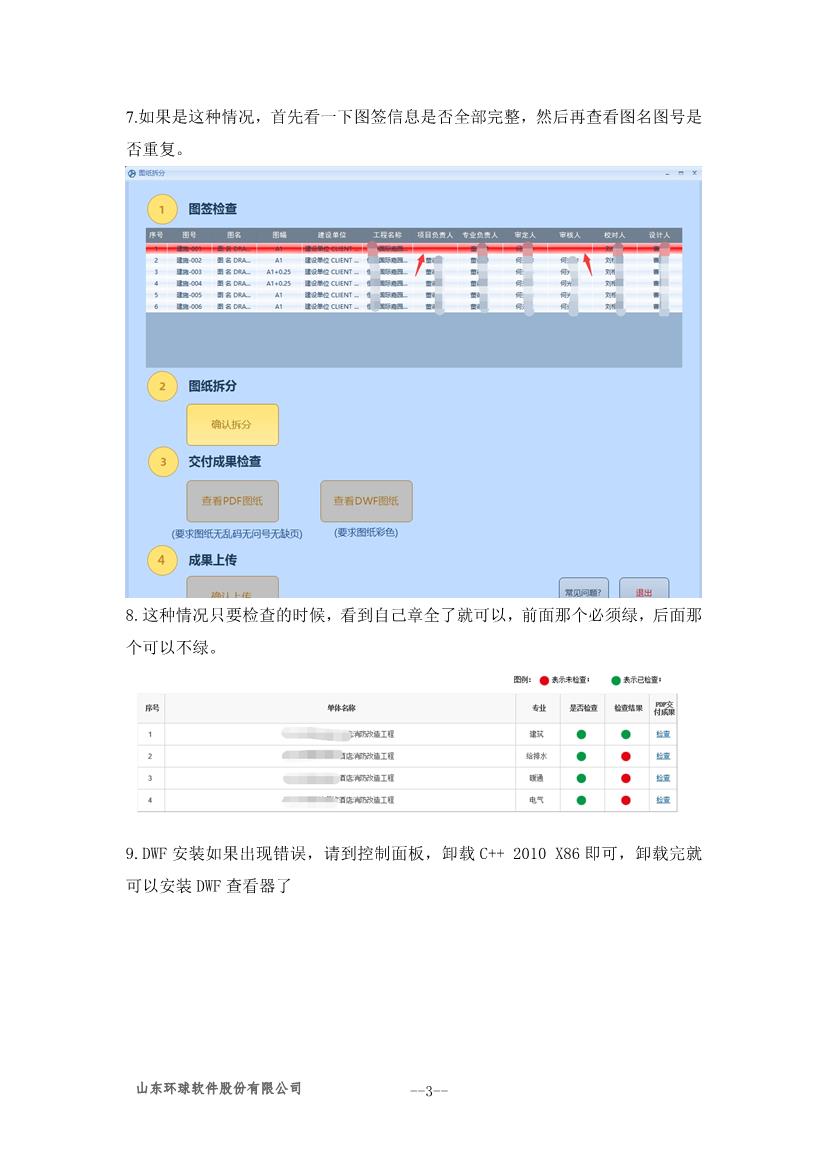Click the note 要求图纸彩色

click(x=366, y=532)
